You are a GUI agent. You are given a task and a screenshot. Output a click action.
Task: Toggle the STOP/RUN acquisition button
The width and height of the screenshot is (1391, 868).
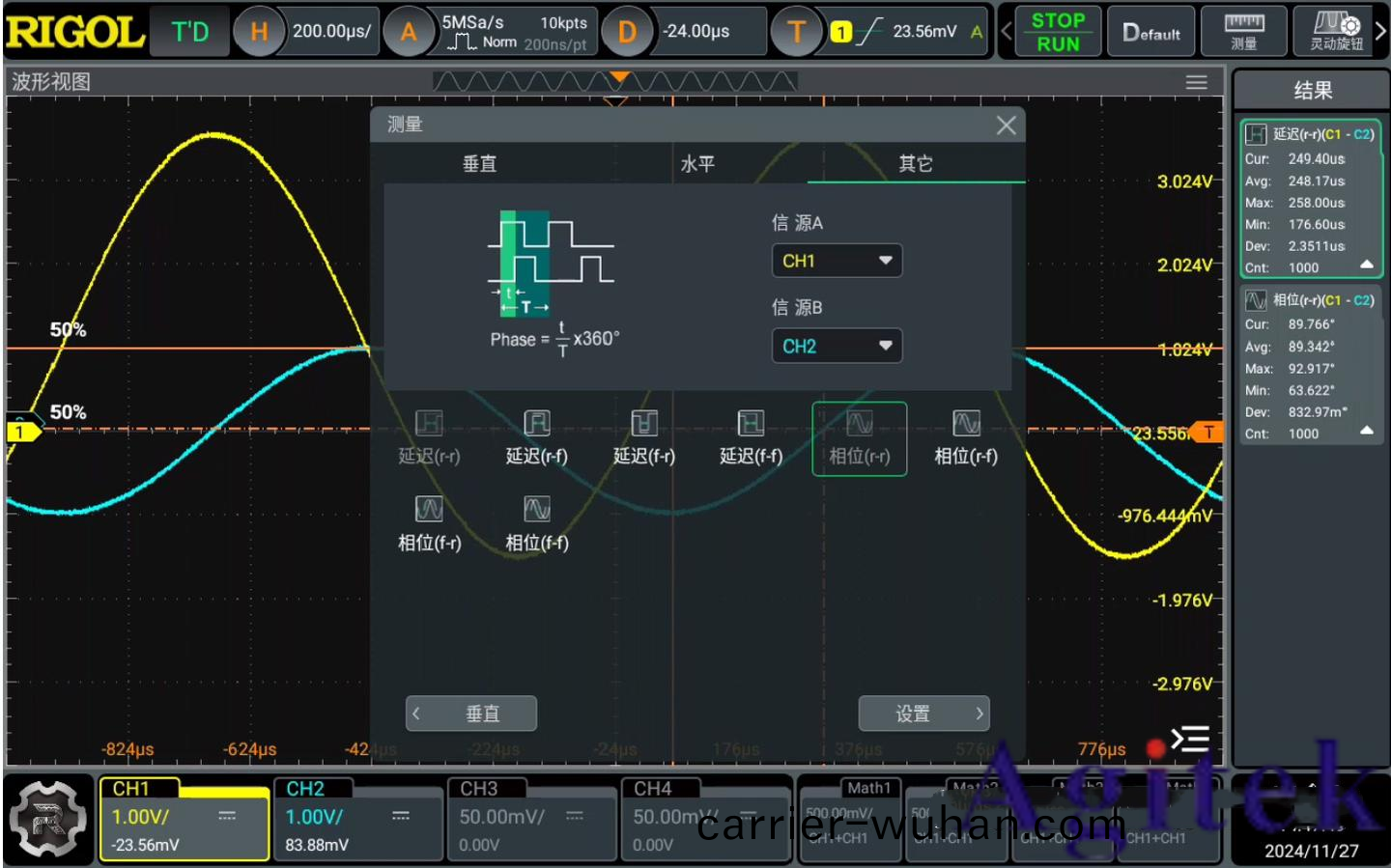1057,32
